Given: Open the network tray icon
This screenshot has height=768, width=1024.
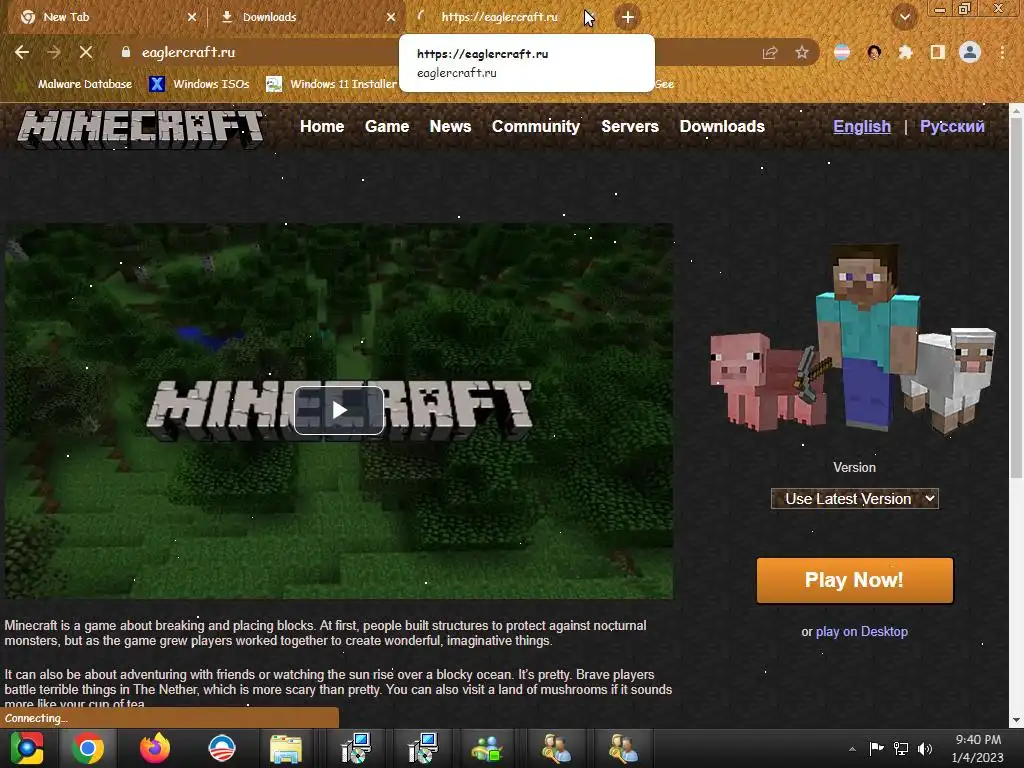Looking at the screenshot, I should tap(901, 748).
